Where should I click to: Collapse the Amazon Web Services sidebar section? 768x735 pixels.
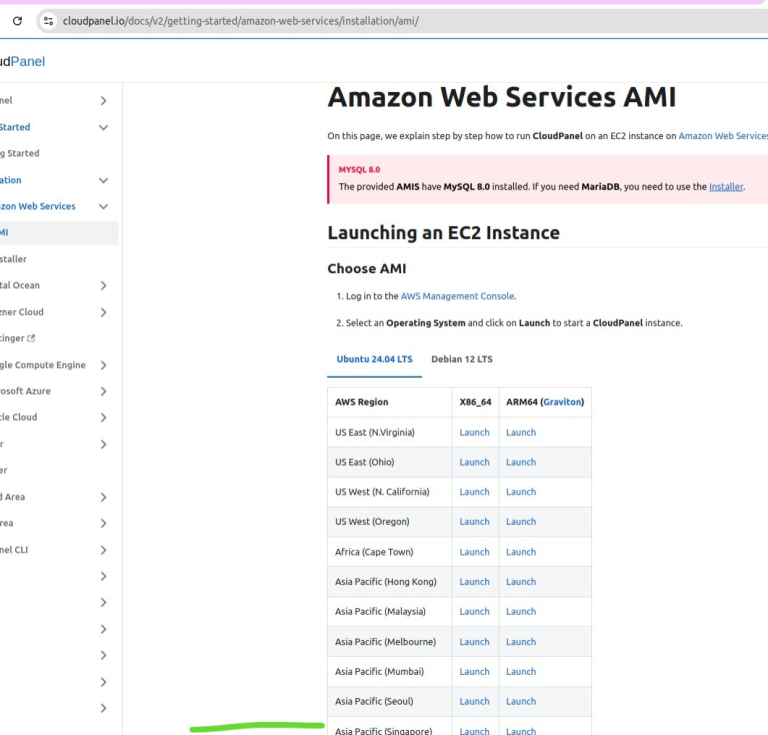click(103, 206)
